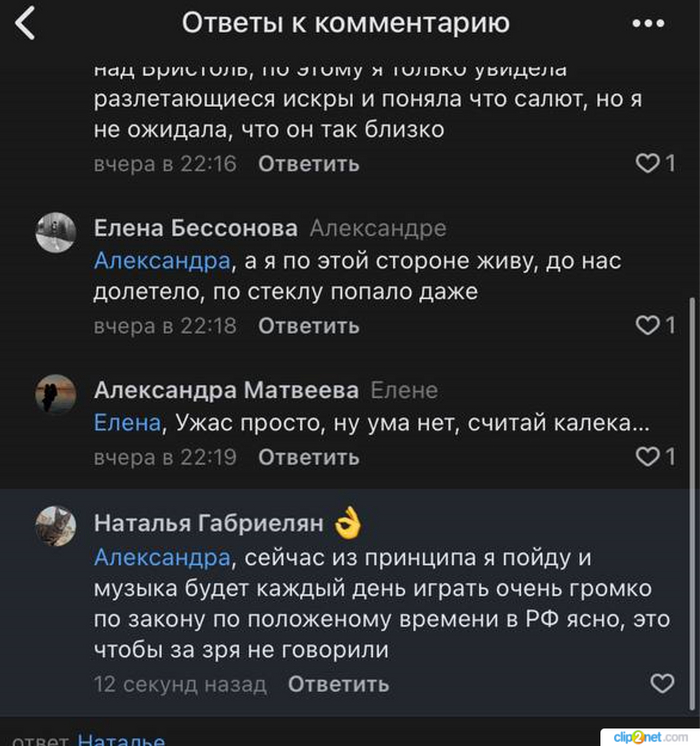The image size is (700, 746).
Task: Reply to Александра Матвеева's comment
Action: pos(308,458)
